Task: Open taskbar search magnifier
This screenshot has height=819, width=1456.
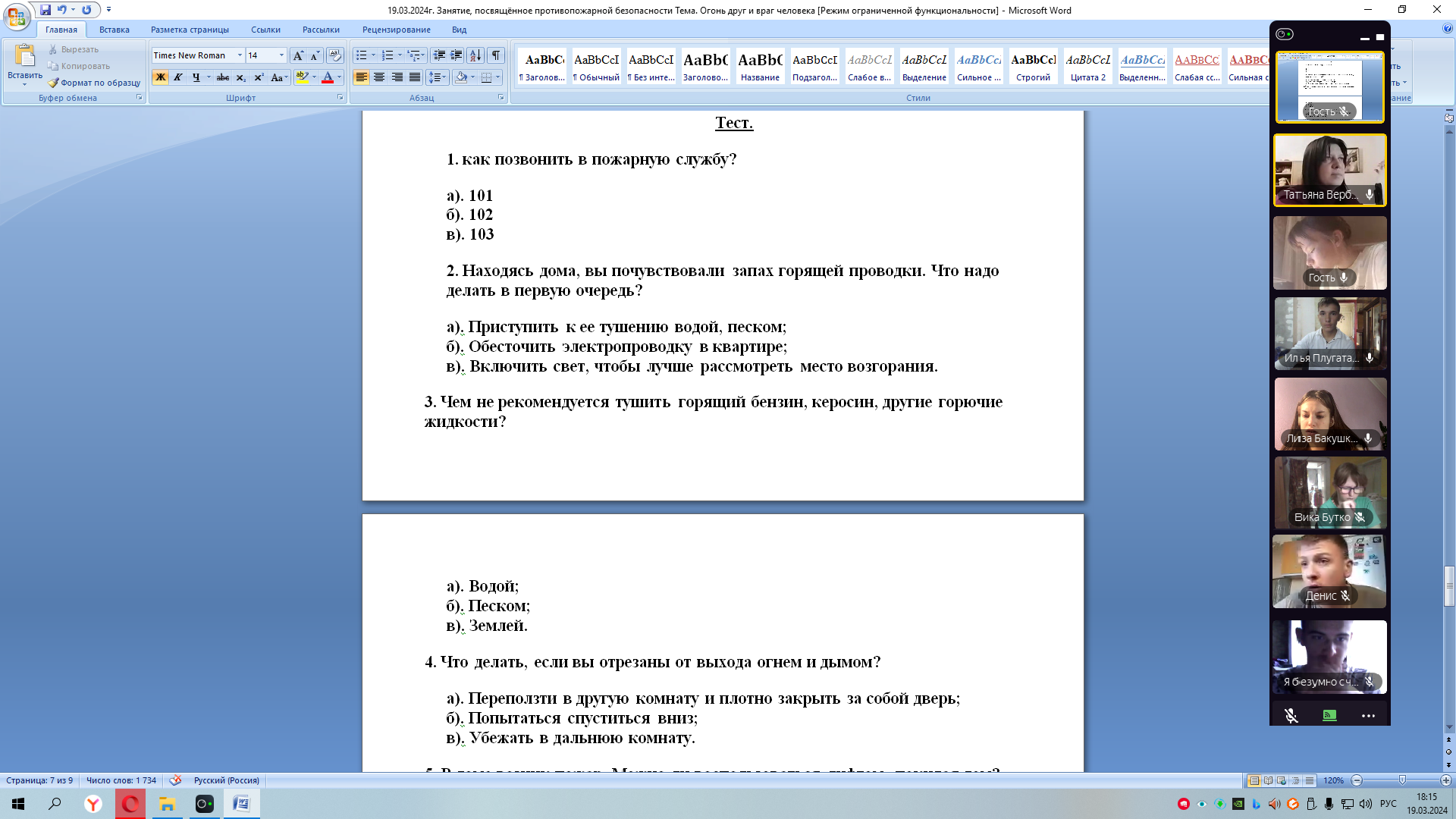Action: [x=55, y=804]
